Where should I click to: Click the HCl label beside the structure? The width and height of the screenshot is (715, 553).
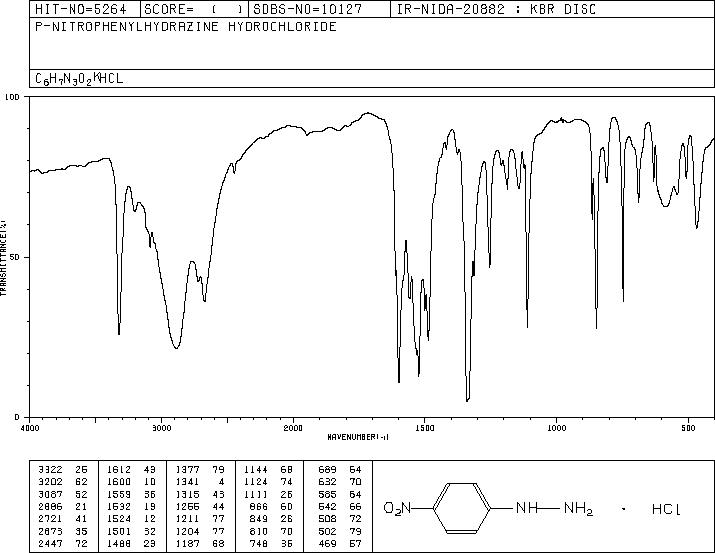(666, 509)
